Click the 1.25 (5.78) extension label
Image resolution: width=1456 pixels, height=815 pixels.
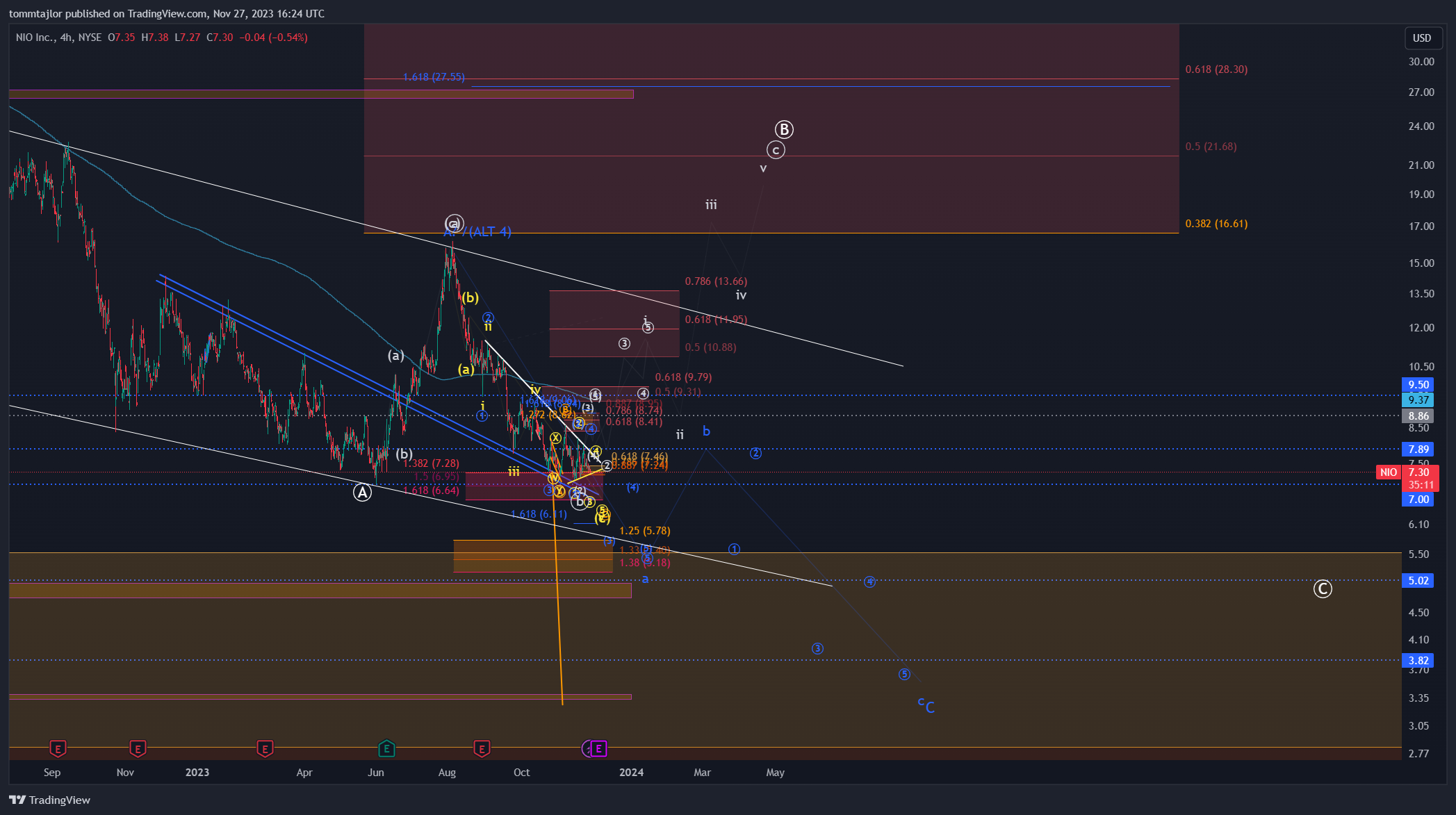pos(645,531)
